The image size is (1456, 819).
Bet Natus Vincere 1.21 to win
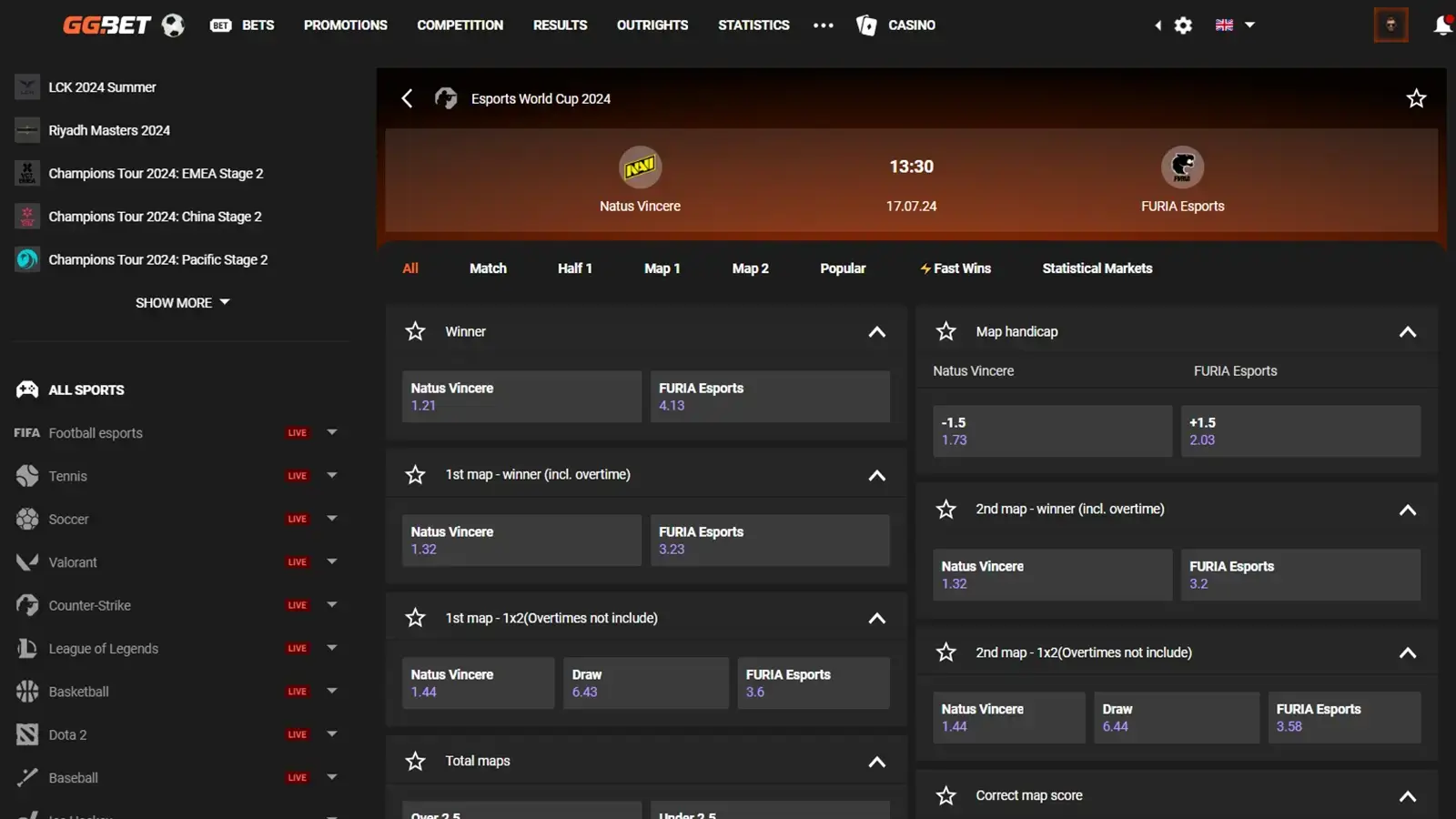(x=521, y=397)
